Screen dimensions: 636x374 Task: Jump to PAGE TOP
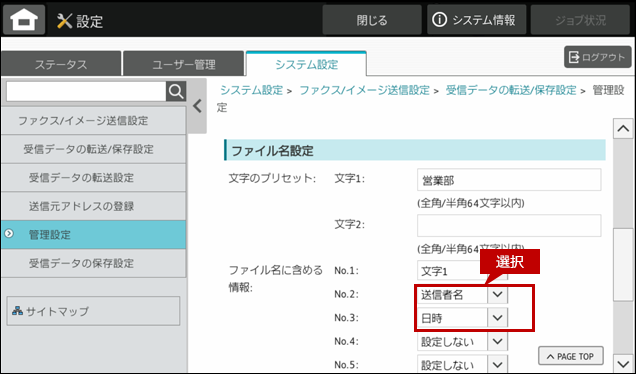(x=571, y=357)
